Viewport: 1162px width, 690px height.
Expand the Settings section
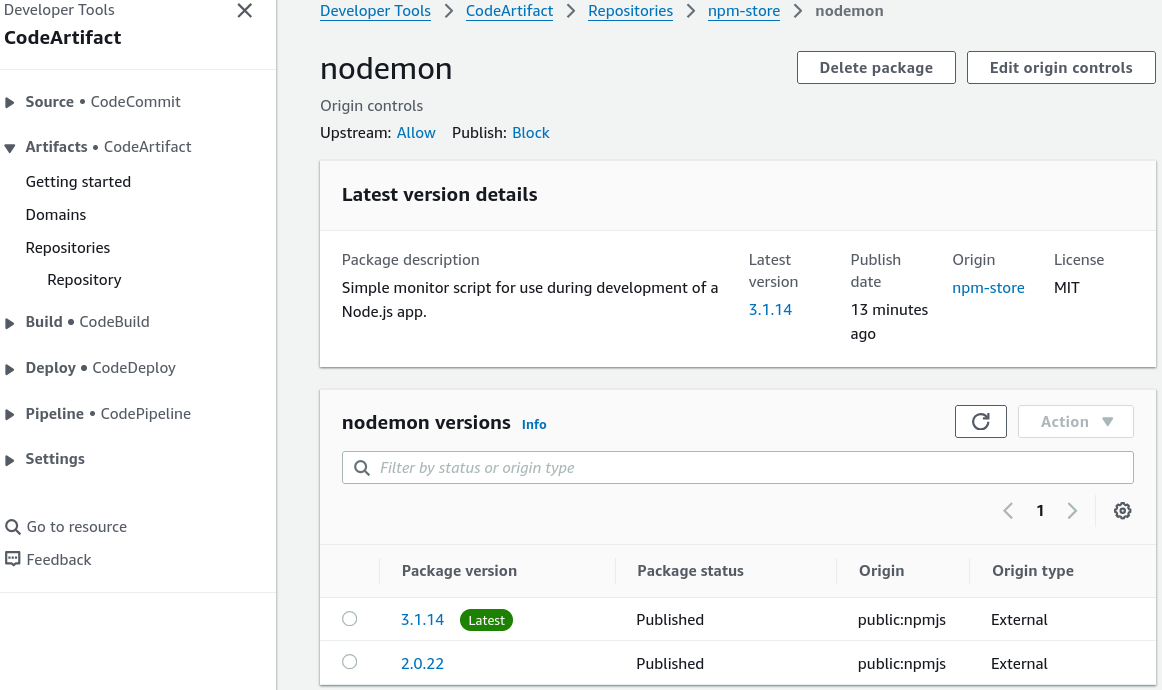(10, 460)
